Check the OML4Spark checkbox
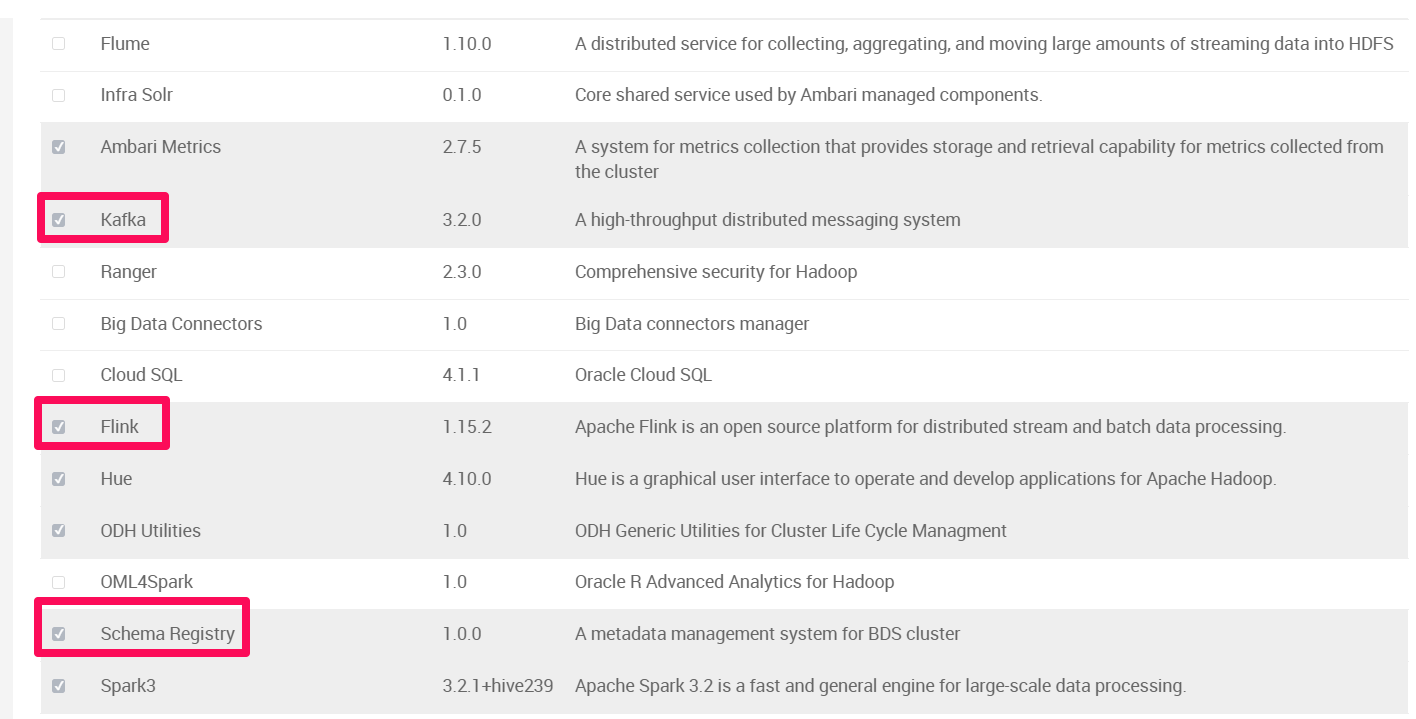The height and width of the screenshot is (719, 1416). pos(58,582)
